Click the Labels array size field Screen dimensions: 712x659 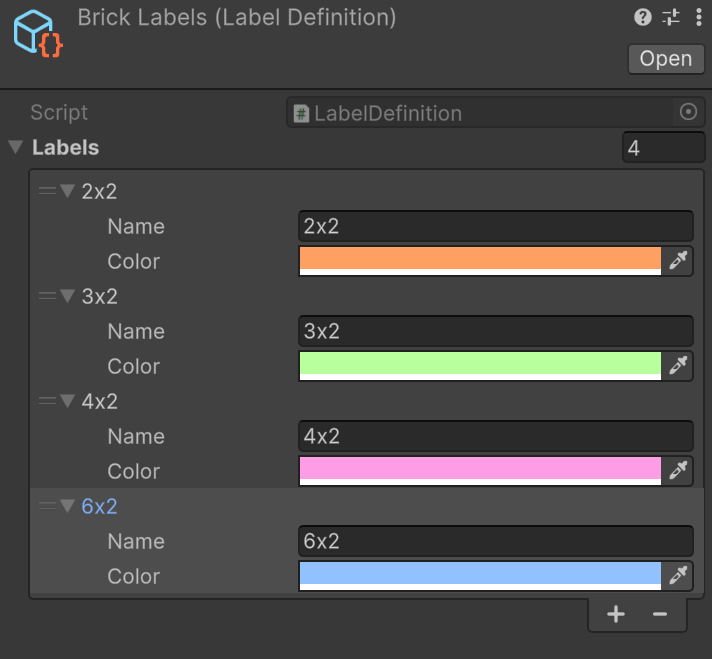(x=663, y=148)
